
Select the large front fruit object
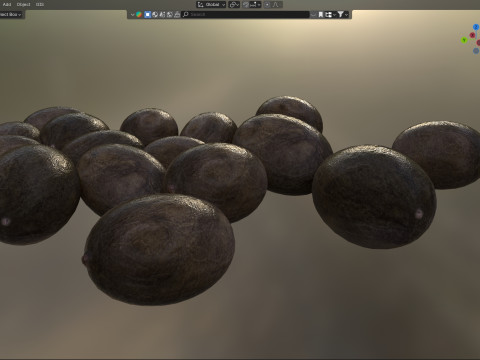159,250
